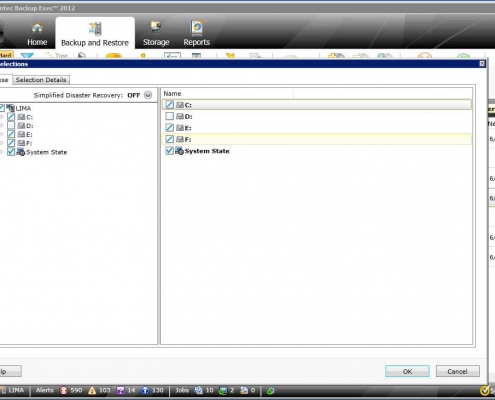Image resolution: width=495 pixels, height=400 pixels.
Task: Uncheck System State checkbox in left tree
Action: [11, 152]
